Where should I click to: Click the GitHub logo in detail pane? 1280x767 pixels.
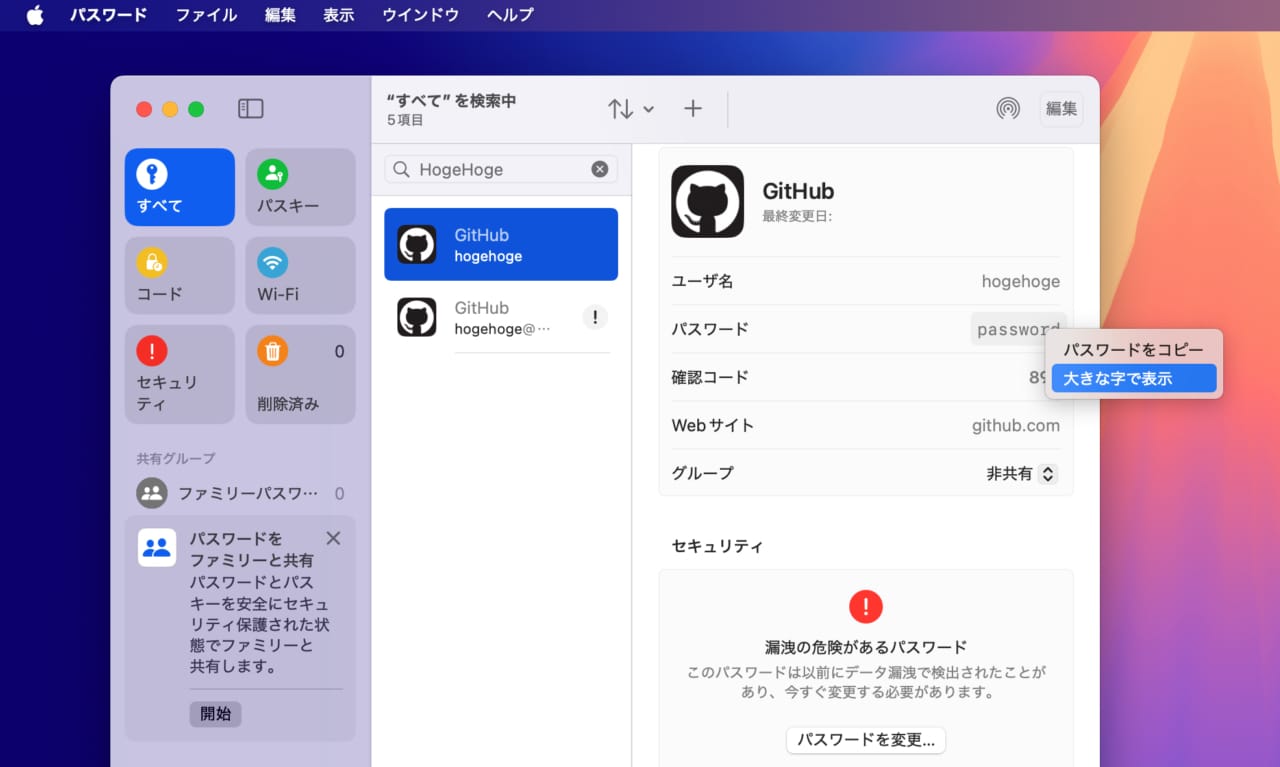pyautogui.click(x=707, y=201)
